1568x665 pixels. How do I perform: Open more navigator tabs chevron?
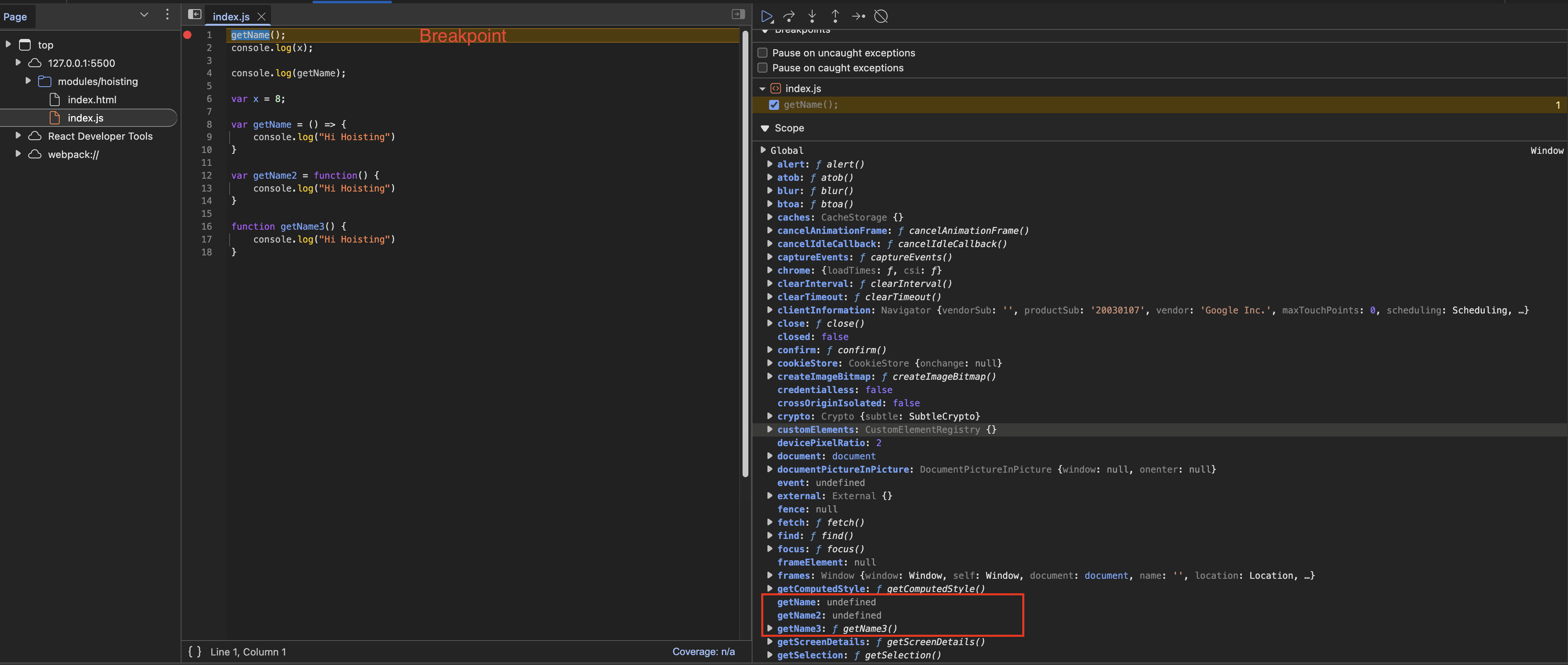(144, 14)
